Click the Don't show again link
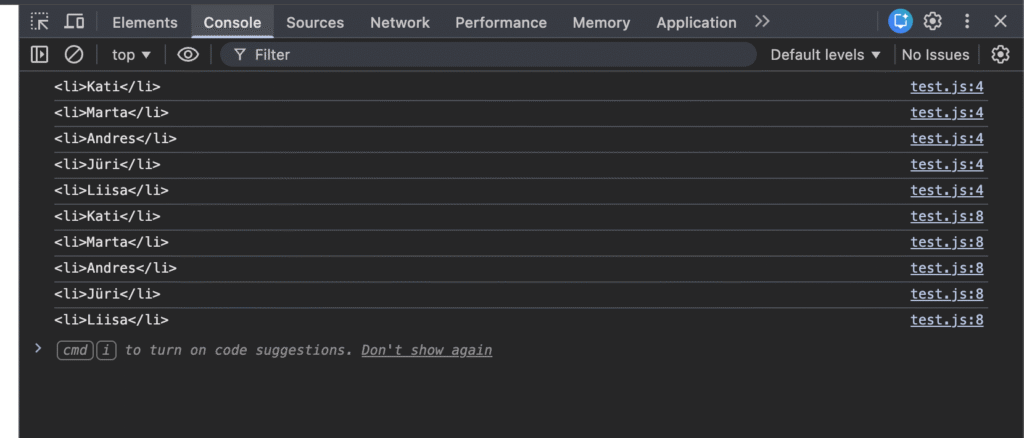The width and height of the screenshot is (1024, 438). pyautogui.click(x=427, y=350)
